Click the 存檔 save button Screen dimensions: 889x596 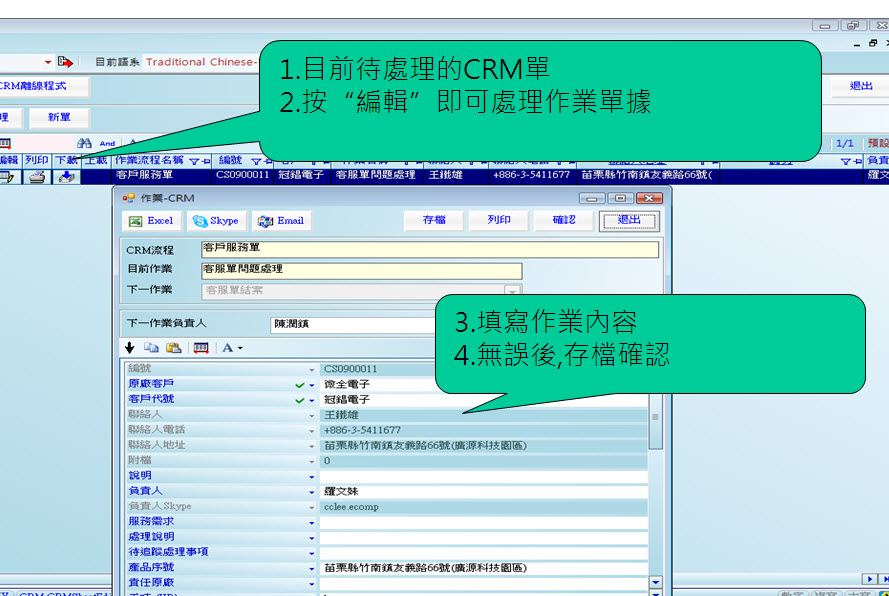[x=434, y=220]
